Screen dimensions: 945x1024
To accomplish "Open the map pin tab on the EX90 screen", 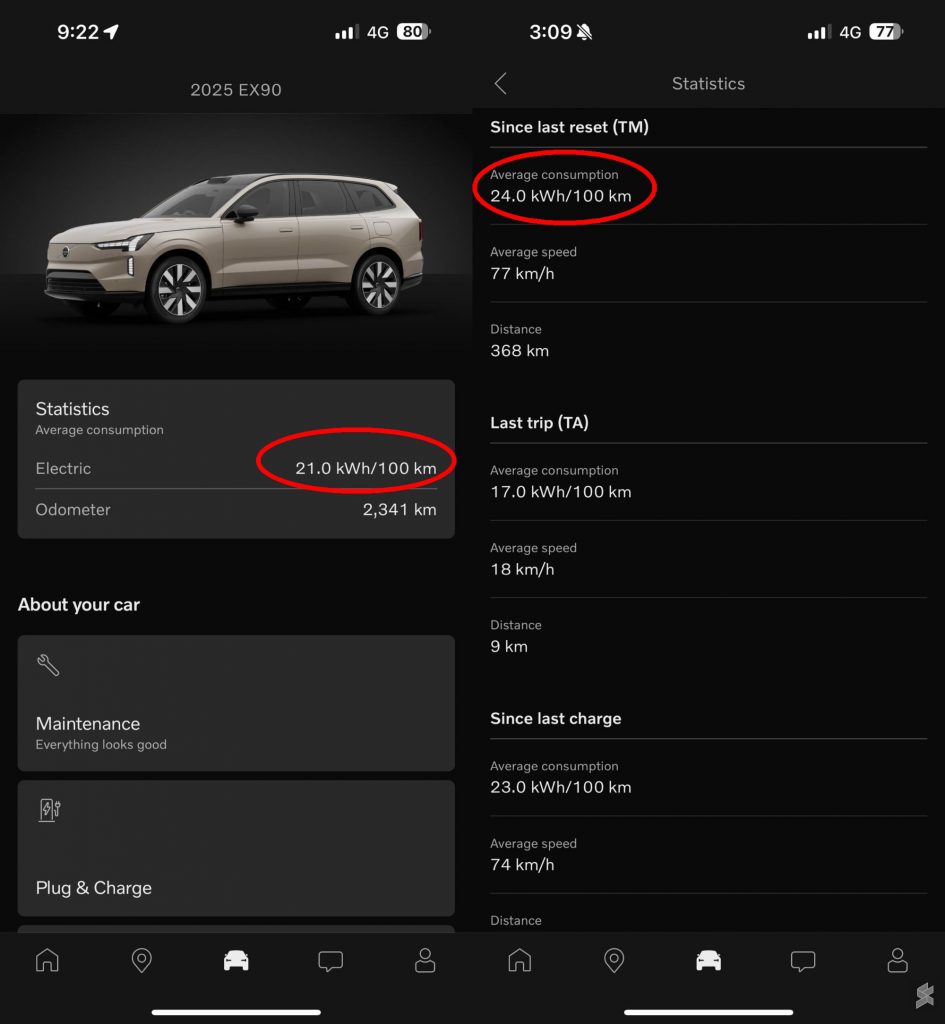I will coord(141,961).
